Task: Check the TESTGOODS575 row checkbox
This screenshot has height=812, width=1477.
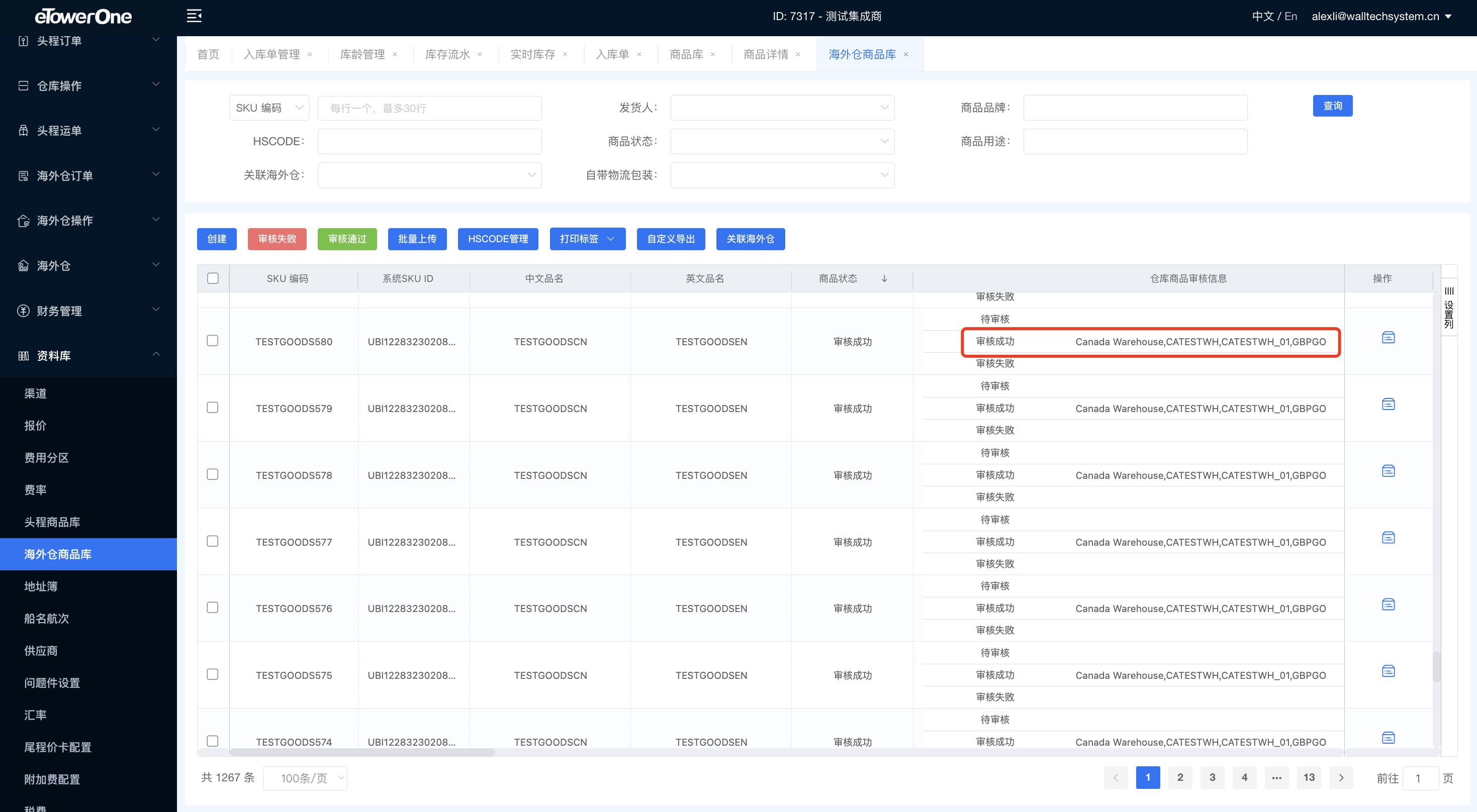Action: 212,674
